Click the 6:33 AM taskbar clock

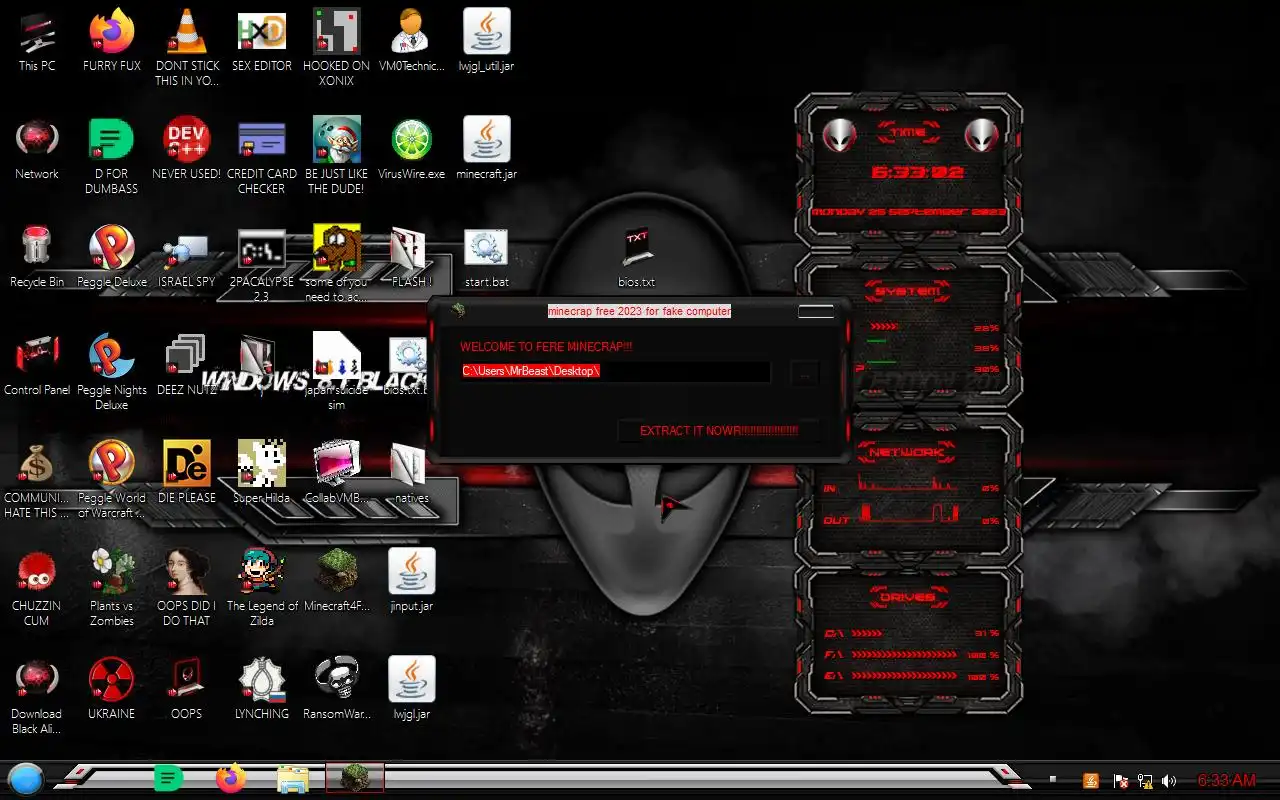pyautogui.click(x=1227, y=780)
